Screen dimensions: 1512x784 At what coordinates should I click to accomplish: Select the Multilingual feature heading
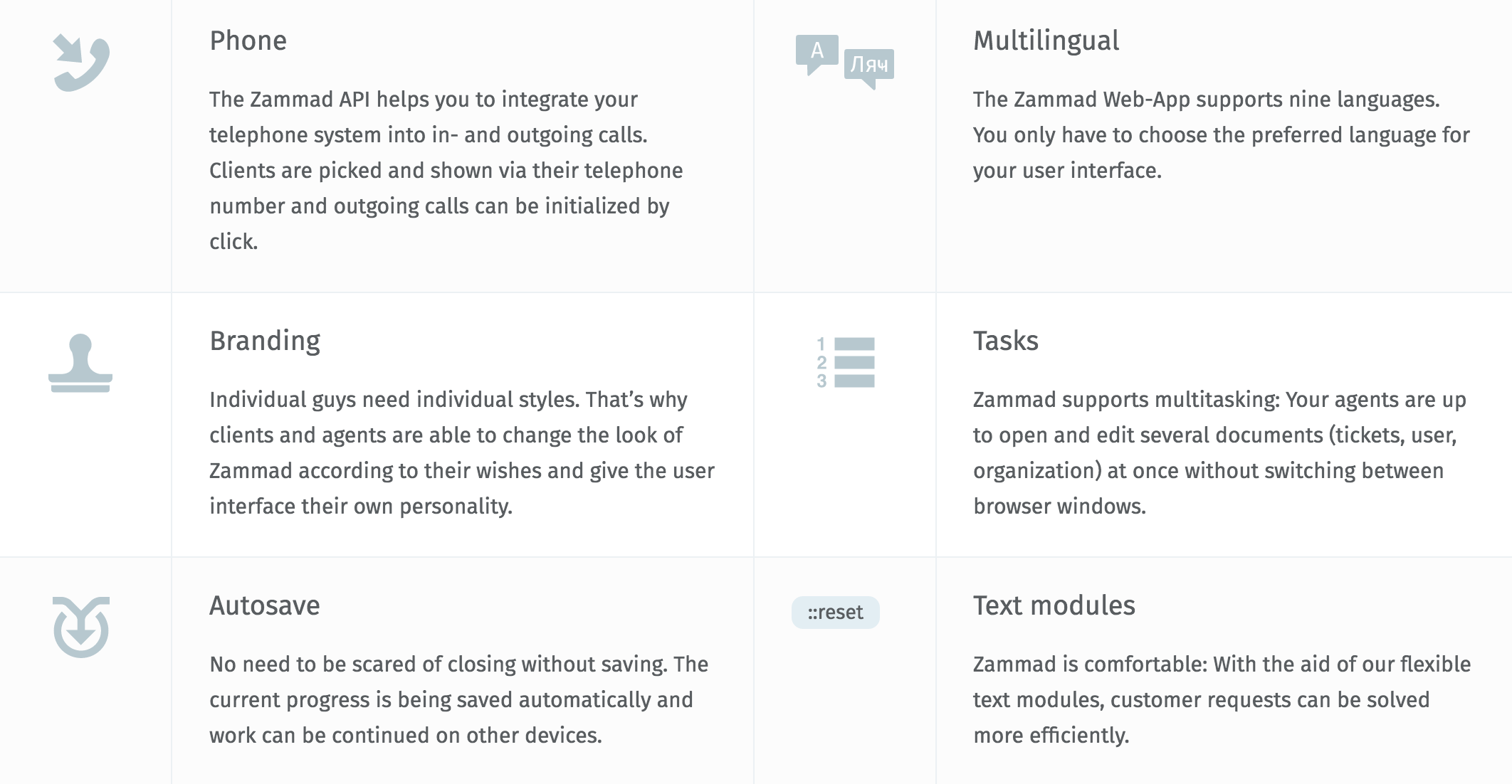[1046, 41]
